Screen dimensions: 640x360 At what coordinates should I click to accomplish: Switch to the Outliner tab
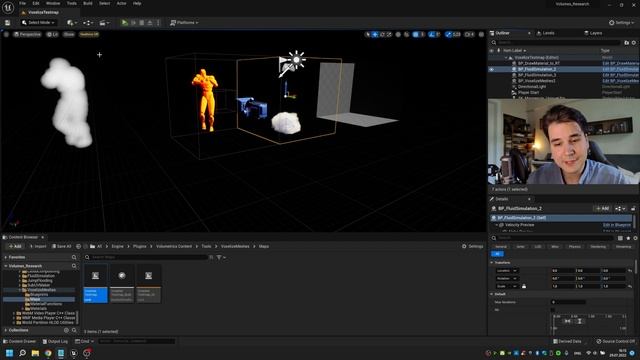coord(502,33)
